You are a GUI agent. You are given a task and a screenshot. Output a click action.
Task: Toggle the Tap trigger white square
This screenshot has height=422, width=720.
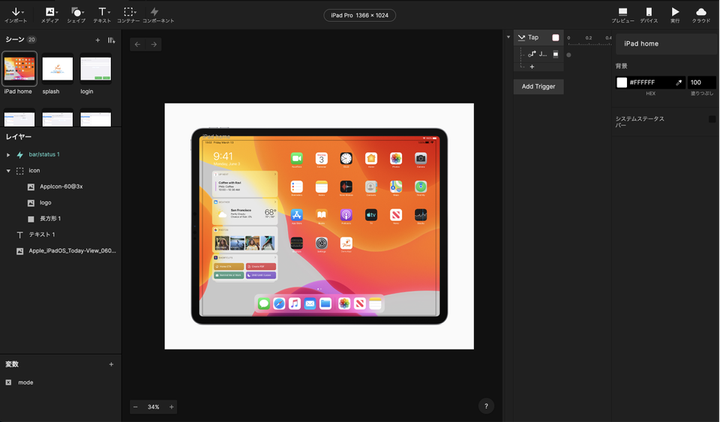(556, 38)
